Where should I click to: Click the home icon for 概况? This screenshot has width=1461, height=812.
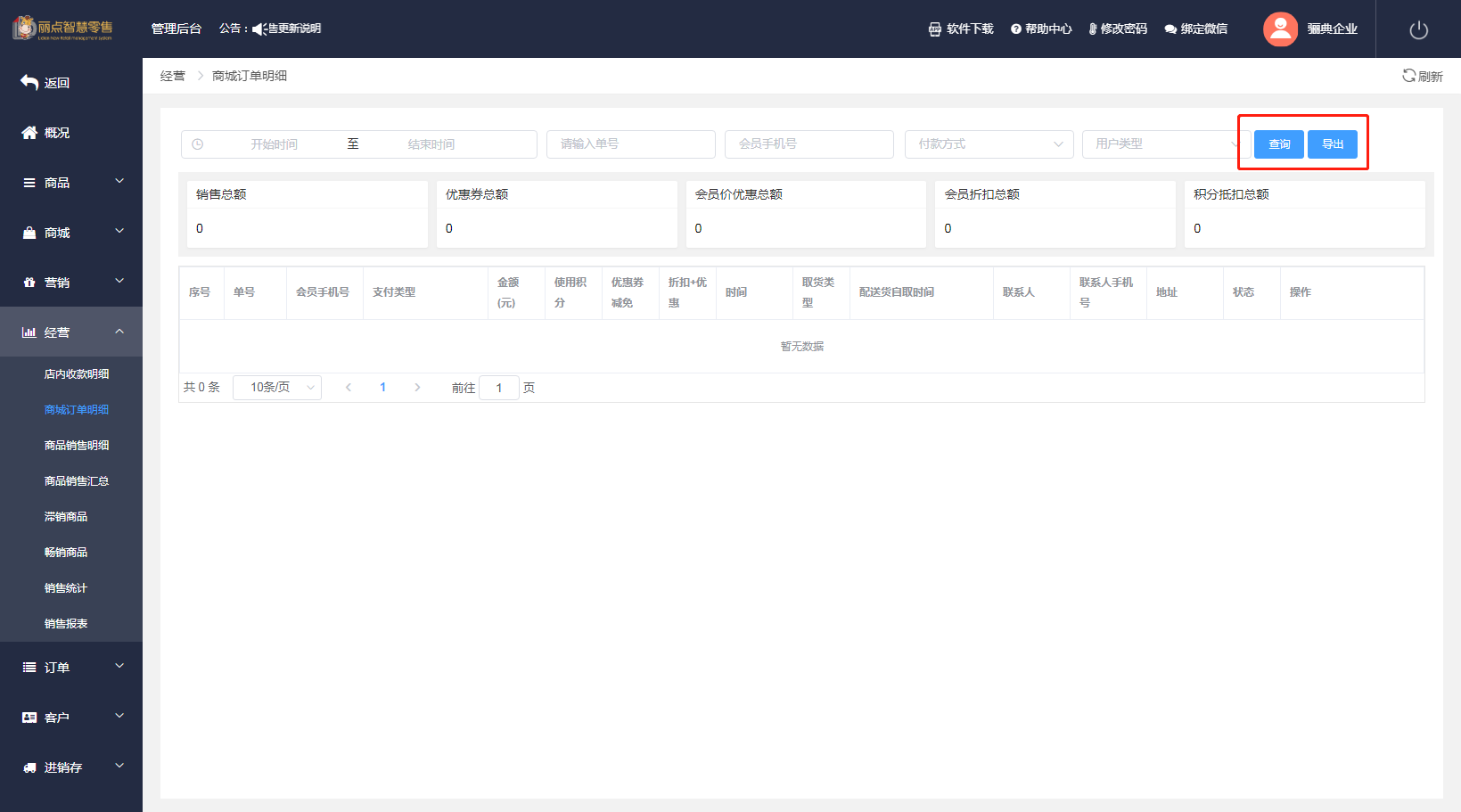pos(29,132)
